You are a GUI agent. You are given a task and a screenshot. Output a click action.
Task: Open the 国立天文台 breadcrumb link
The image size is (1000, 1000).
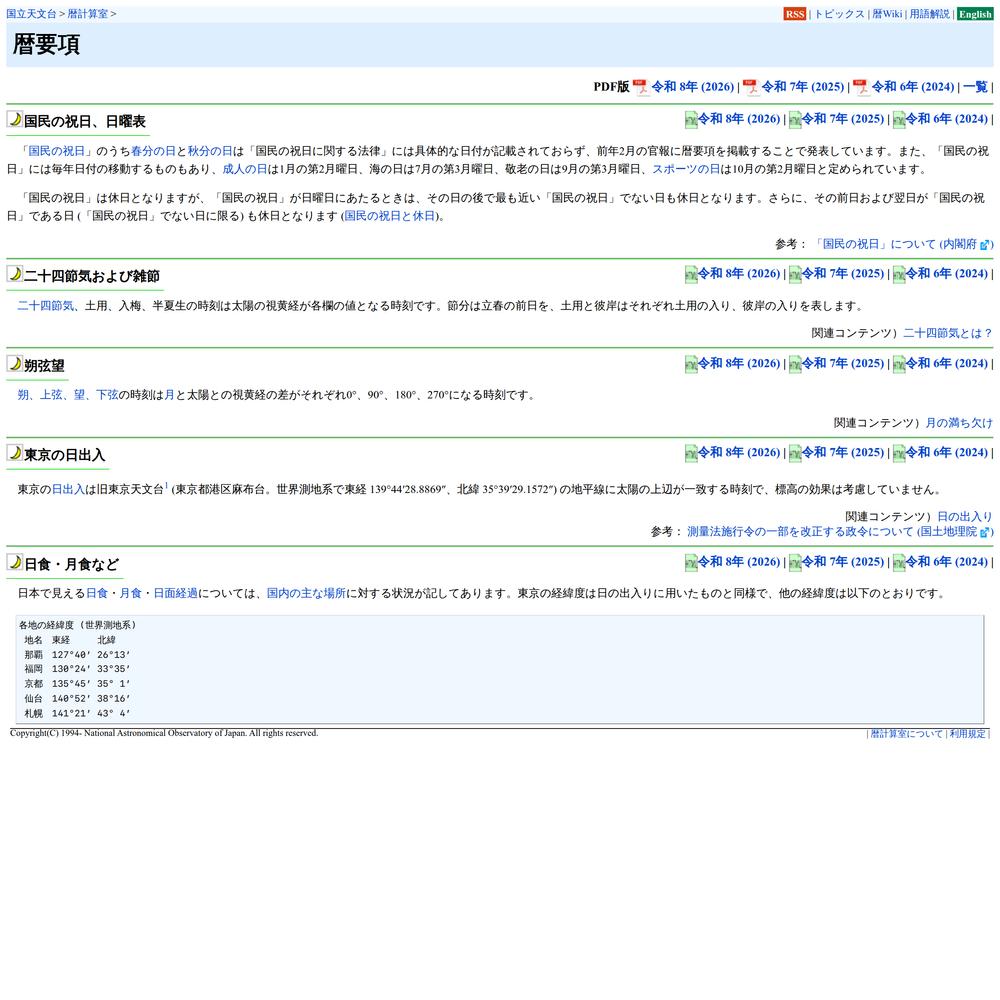(30, 14)
